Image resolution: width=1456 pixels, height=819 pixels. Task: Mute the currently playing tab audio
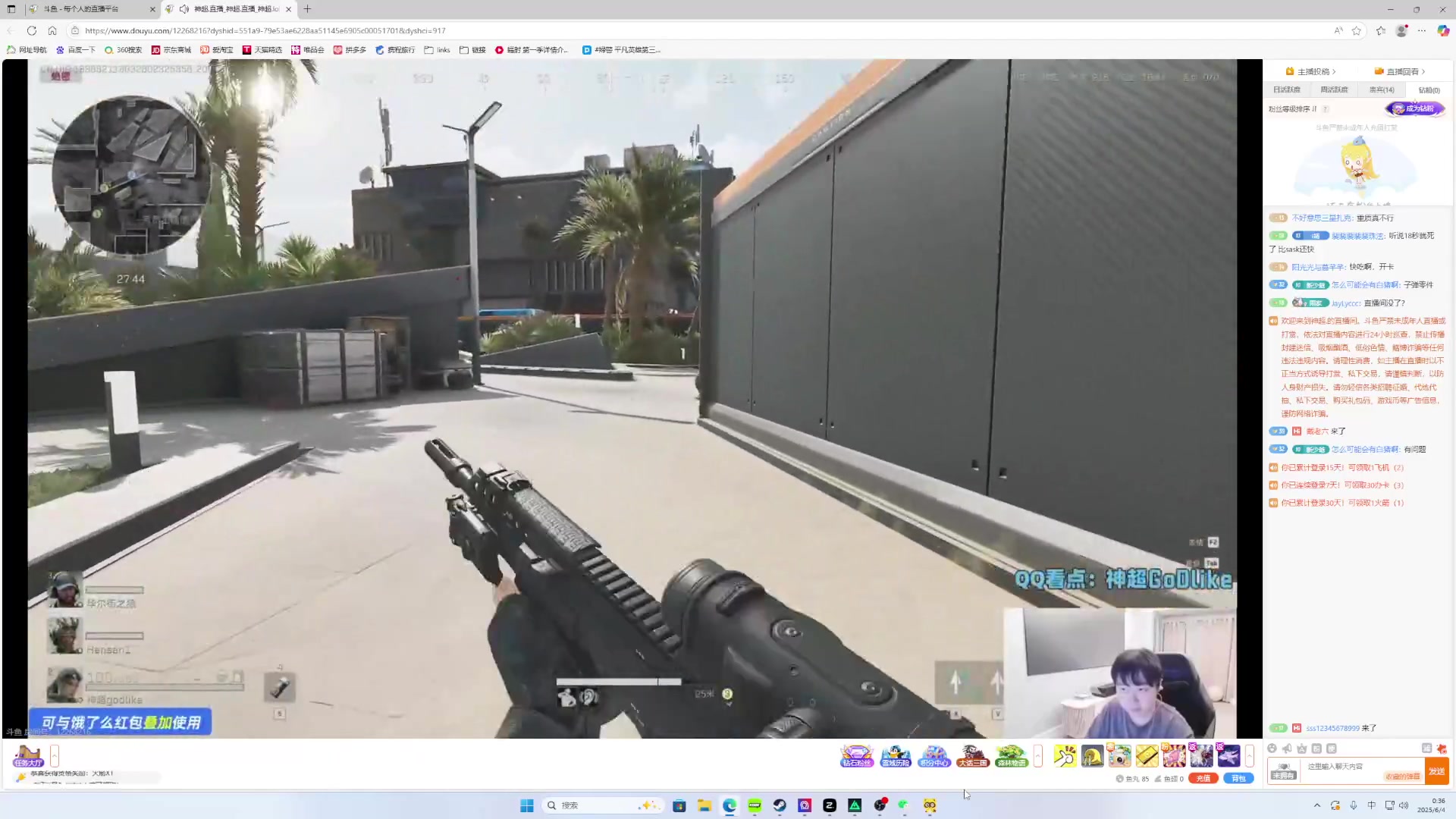click(x=184, y=9)
